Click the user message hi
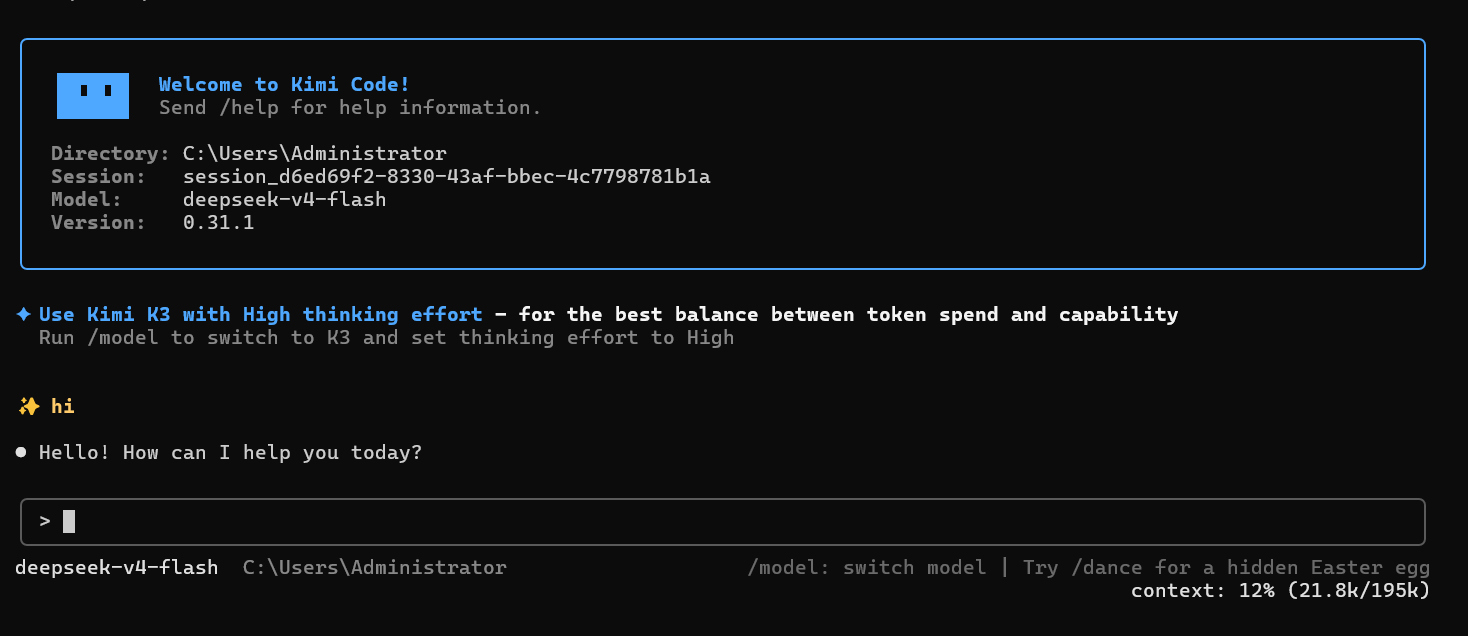 63,406
